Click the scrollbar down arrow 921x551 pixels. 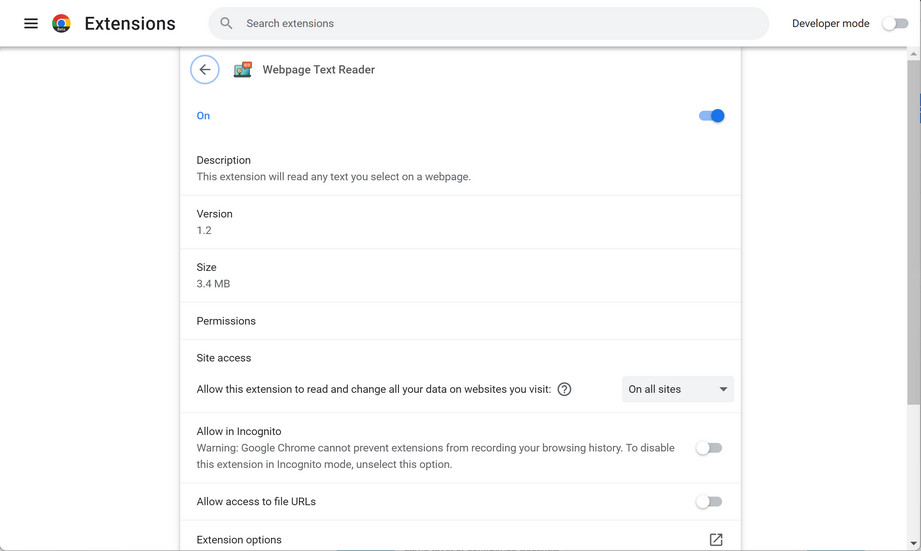(x=914, y=544)
